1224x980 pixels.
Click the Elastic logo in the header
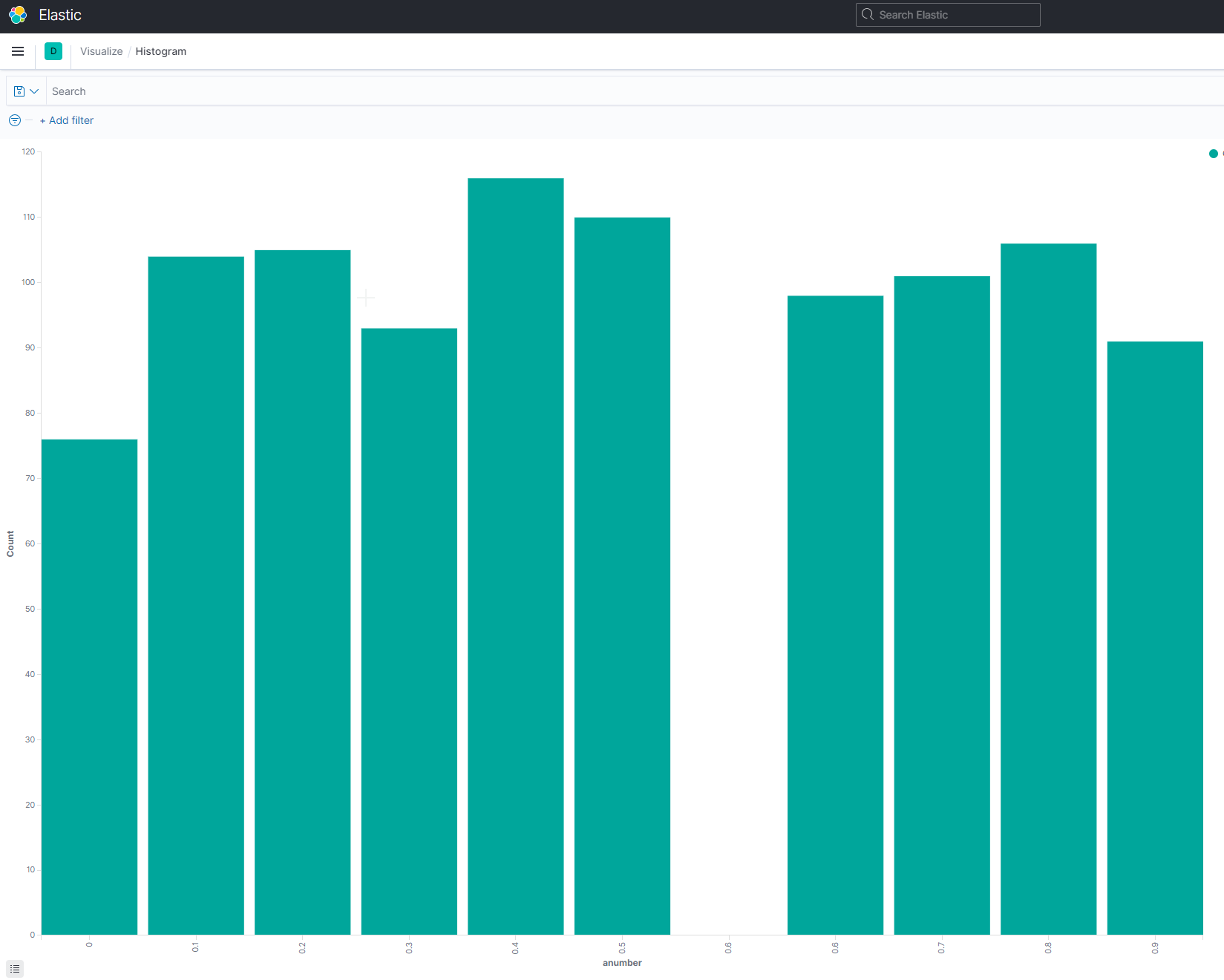coord(17,14)
